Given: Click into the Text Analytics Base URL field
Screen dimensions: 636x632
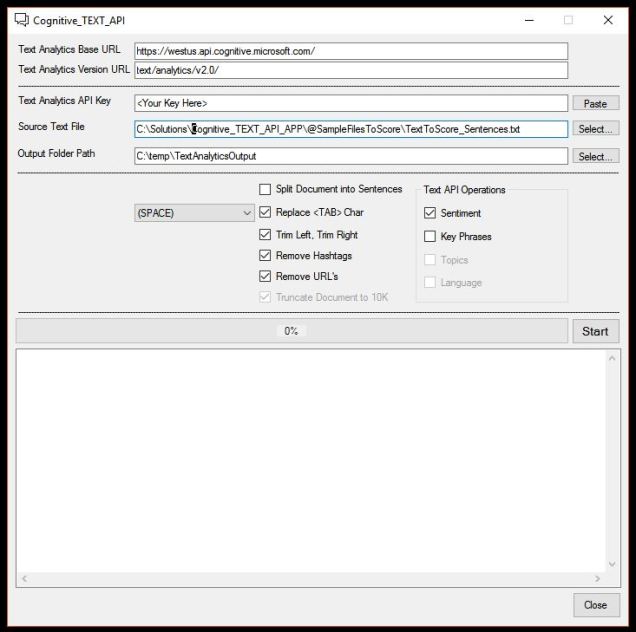Looking at the screenshot, I should pyautogui.click(x=350, y=51).
